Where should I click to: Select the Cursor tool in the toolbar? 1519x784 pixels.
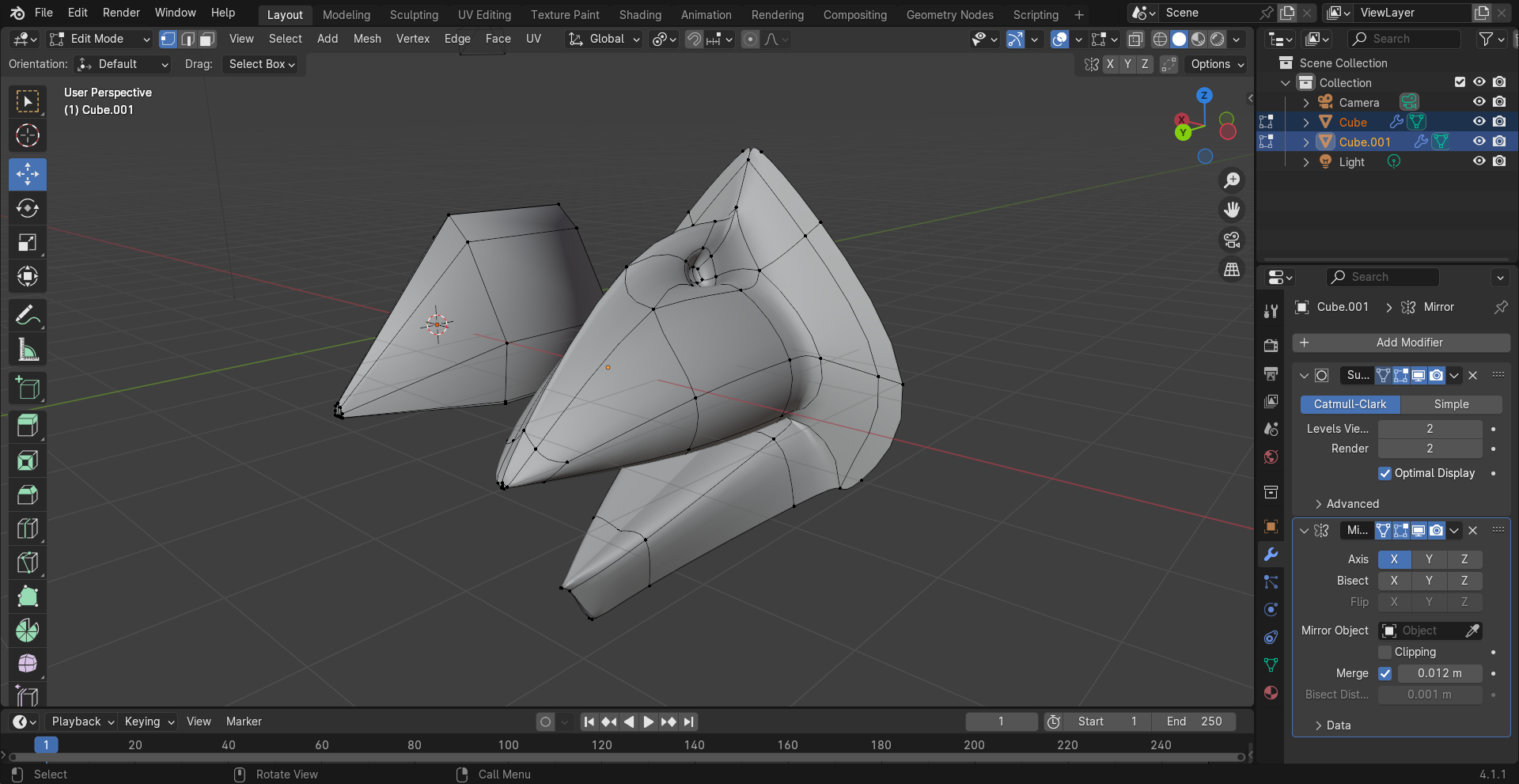point(28,136)
